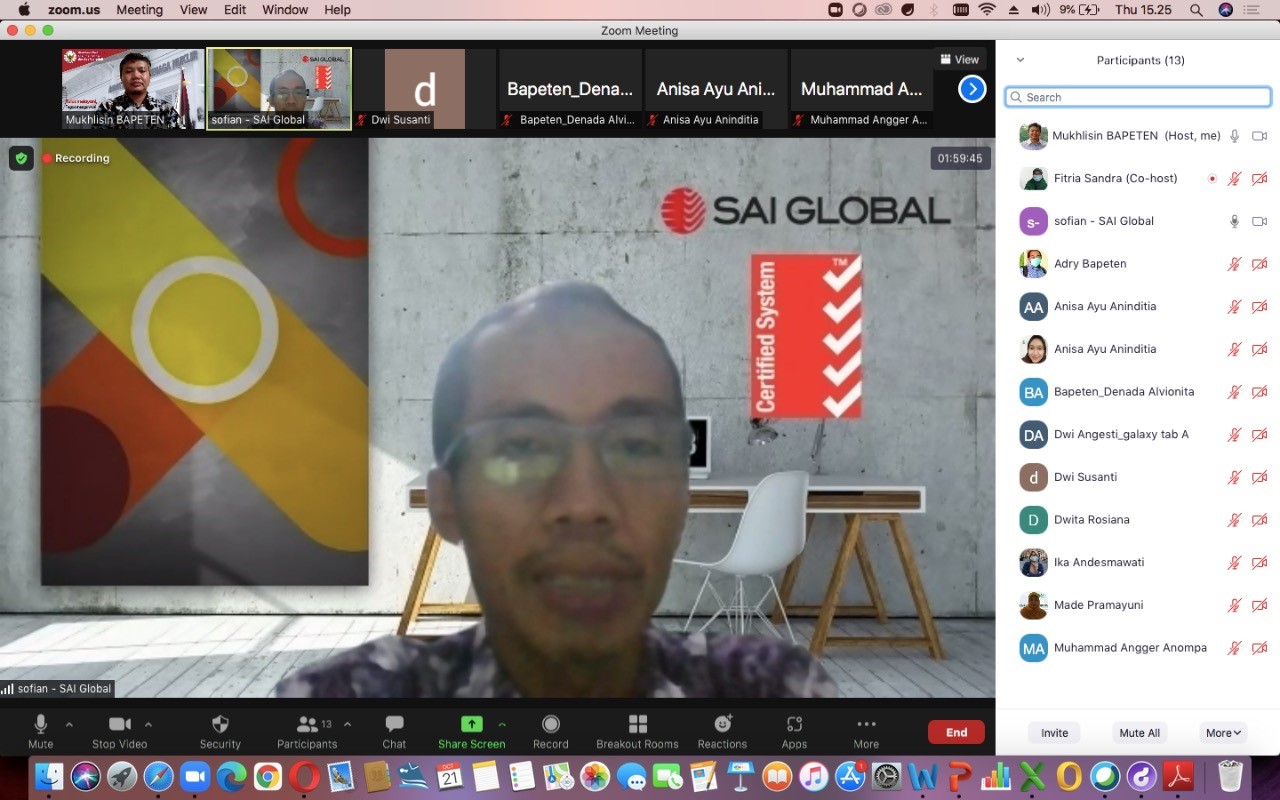Image resolution: width=1280 pixels, height=800 pixels.
Task: Select the Bapeten_Dena... video thumbnail
Action: tap(570, 89)
